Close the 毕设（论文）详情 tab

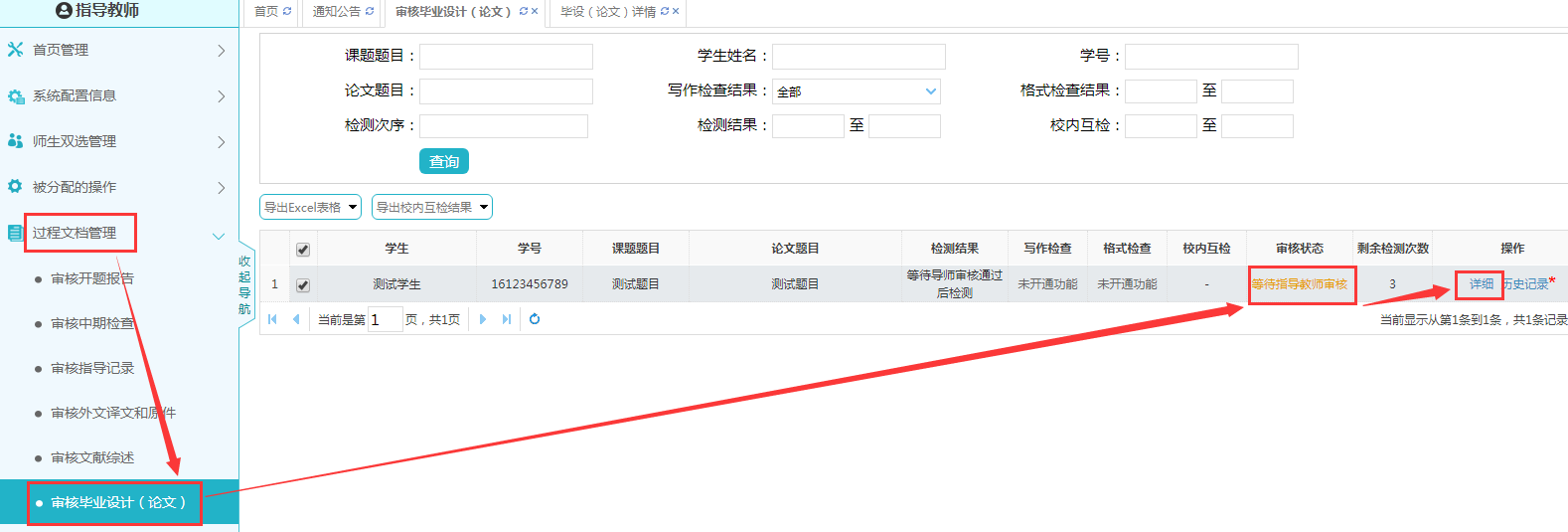(676, 12)
